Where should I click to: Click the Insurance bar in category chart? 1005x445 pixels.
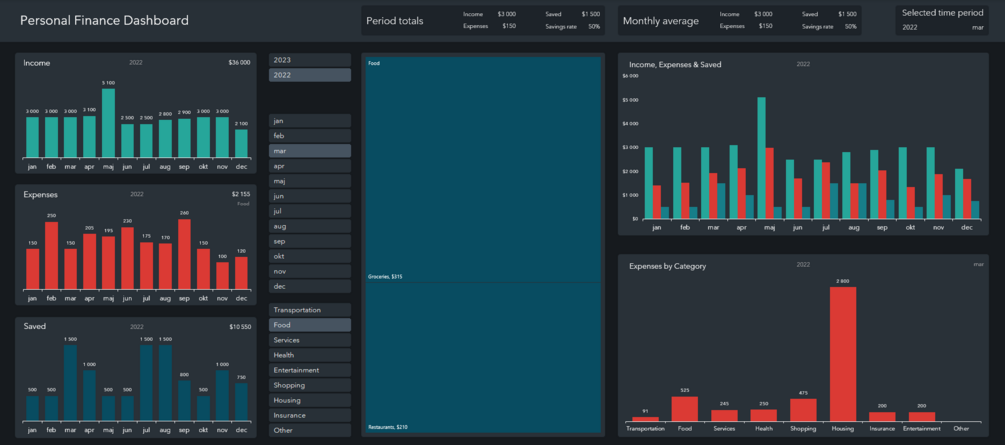pyautogui.click(x=882, y=417)
